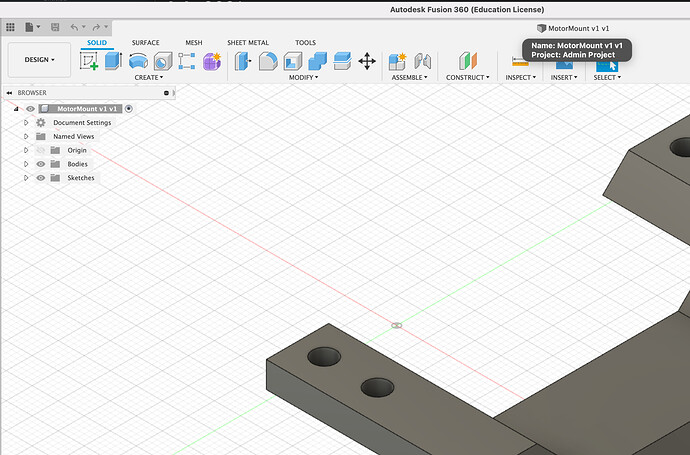Expand the Origin node
This screenshot has width=690, height=455.
point(26,150)
